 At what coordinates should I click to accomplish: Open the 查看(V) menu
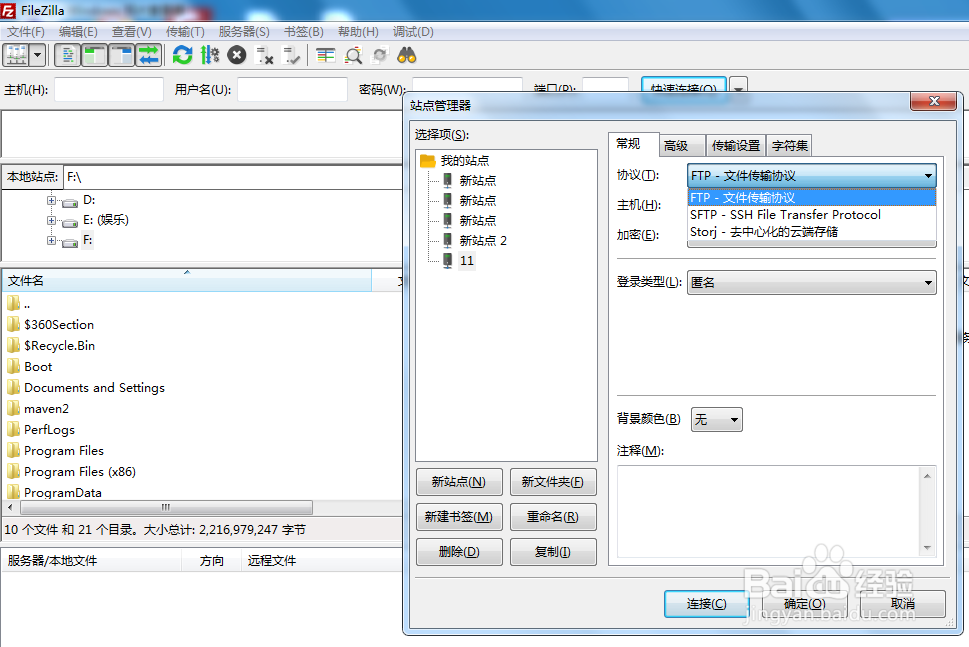(x=132, y=32)
